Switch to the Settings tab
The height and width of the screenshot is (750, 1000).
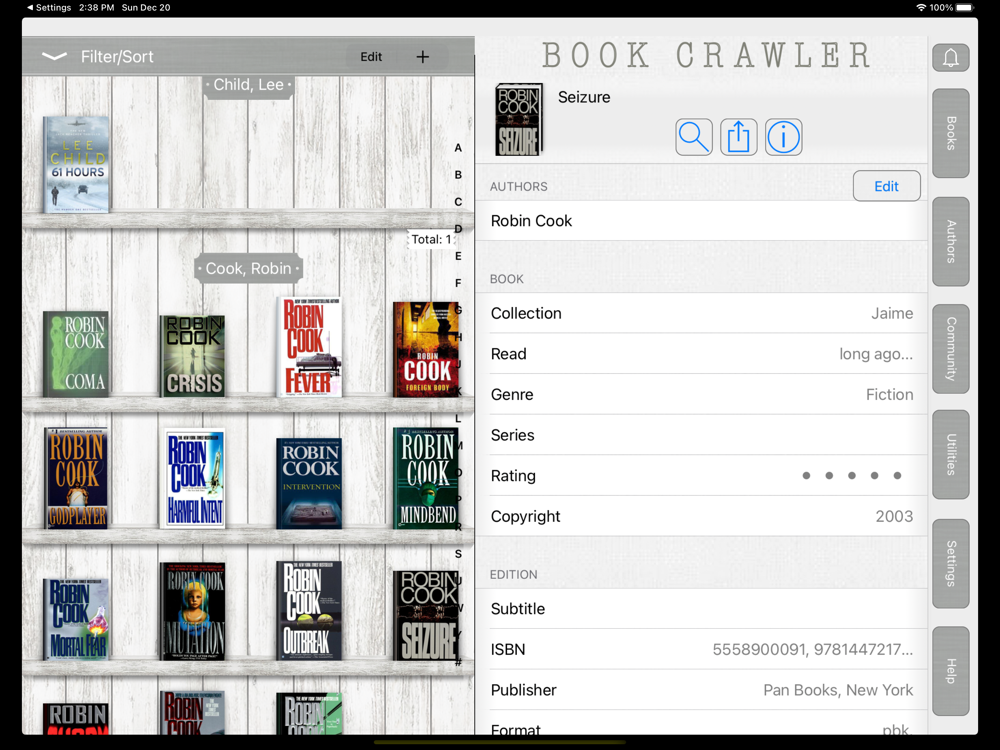click(950, 564)
